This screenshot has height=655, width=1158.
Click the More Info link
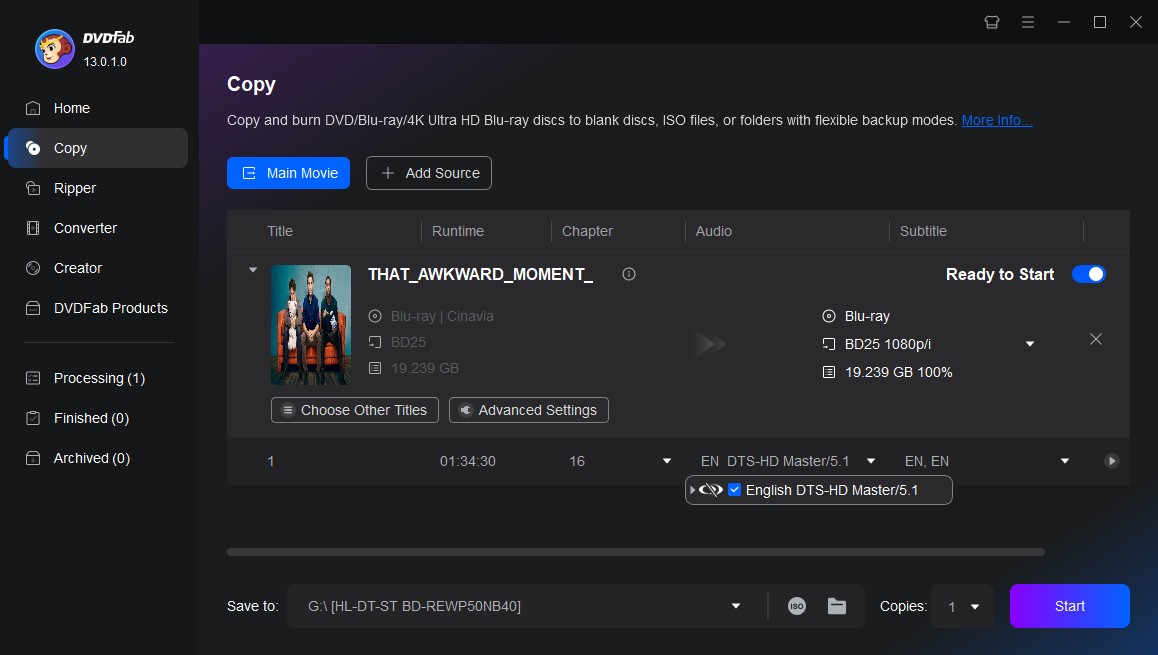[995, 120]
